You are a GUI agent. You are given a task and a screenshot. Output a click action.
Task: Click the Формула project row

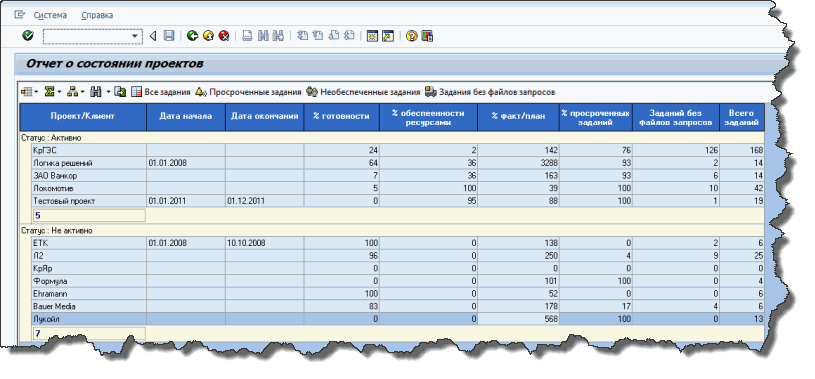(398, 281)
